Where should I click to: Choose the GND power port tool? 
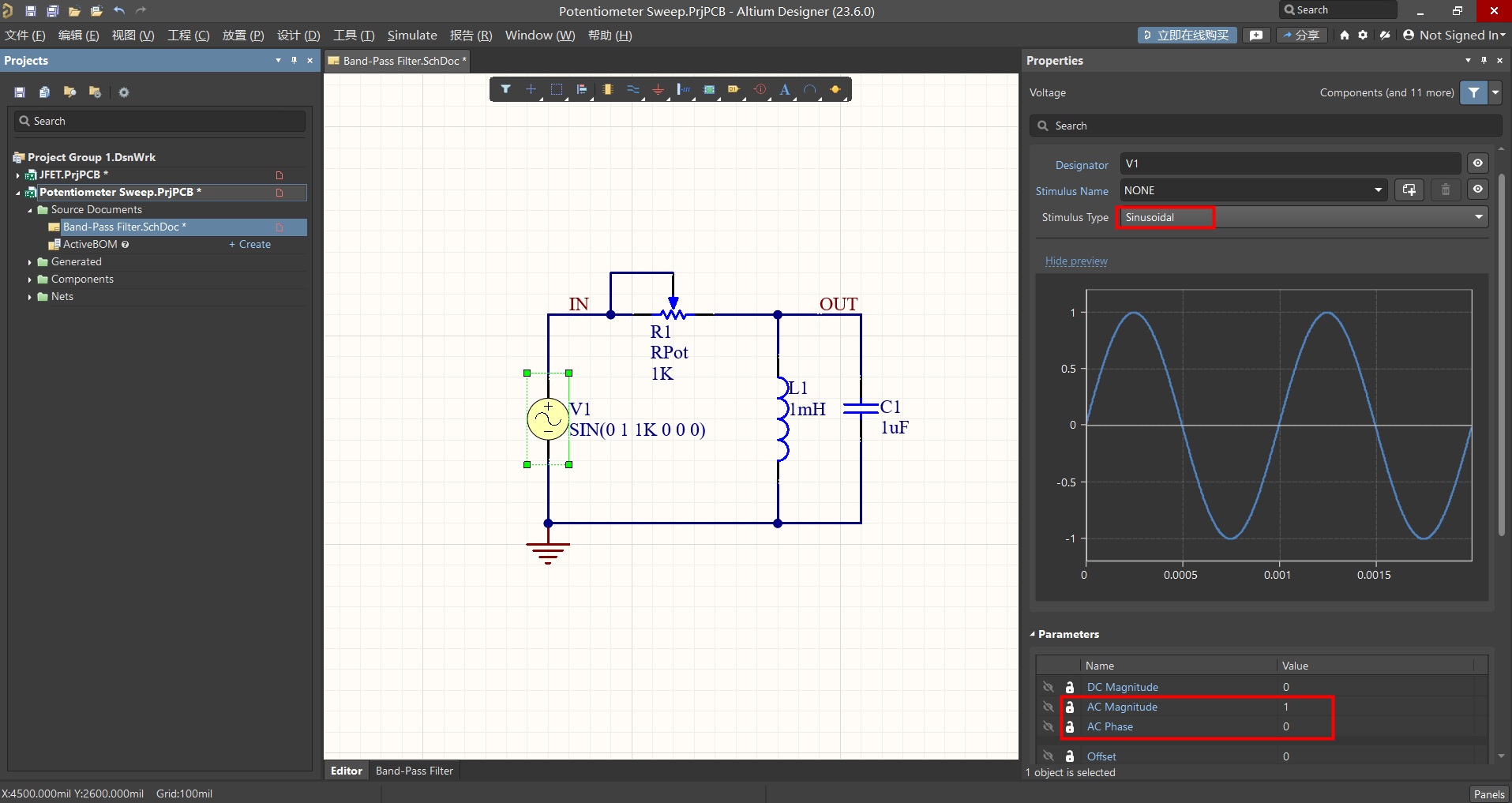[658, 90]
